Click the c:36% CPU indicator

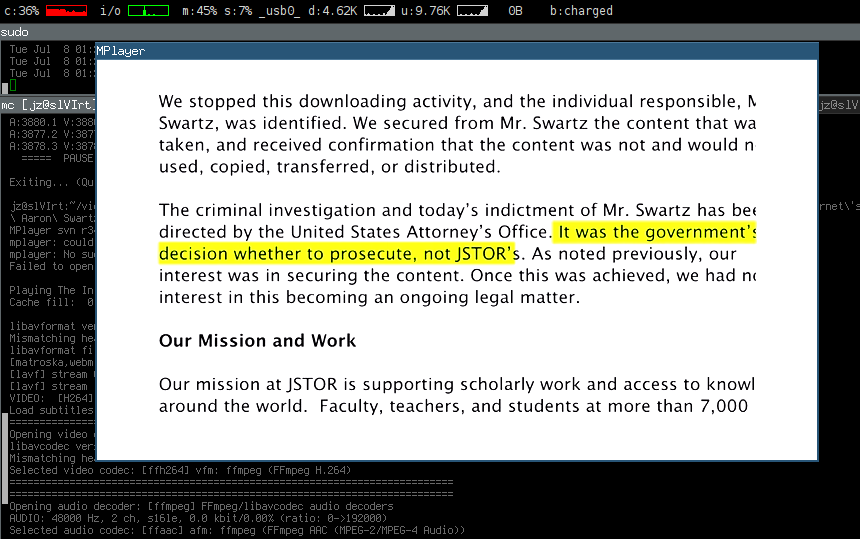21,10
